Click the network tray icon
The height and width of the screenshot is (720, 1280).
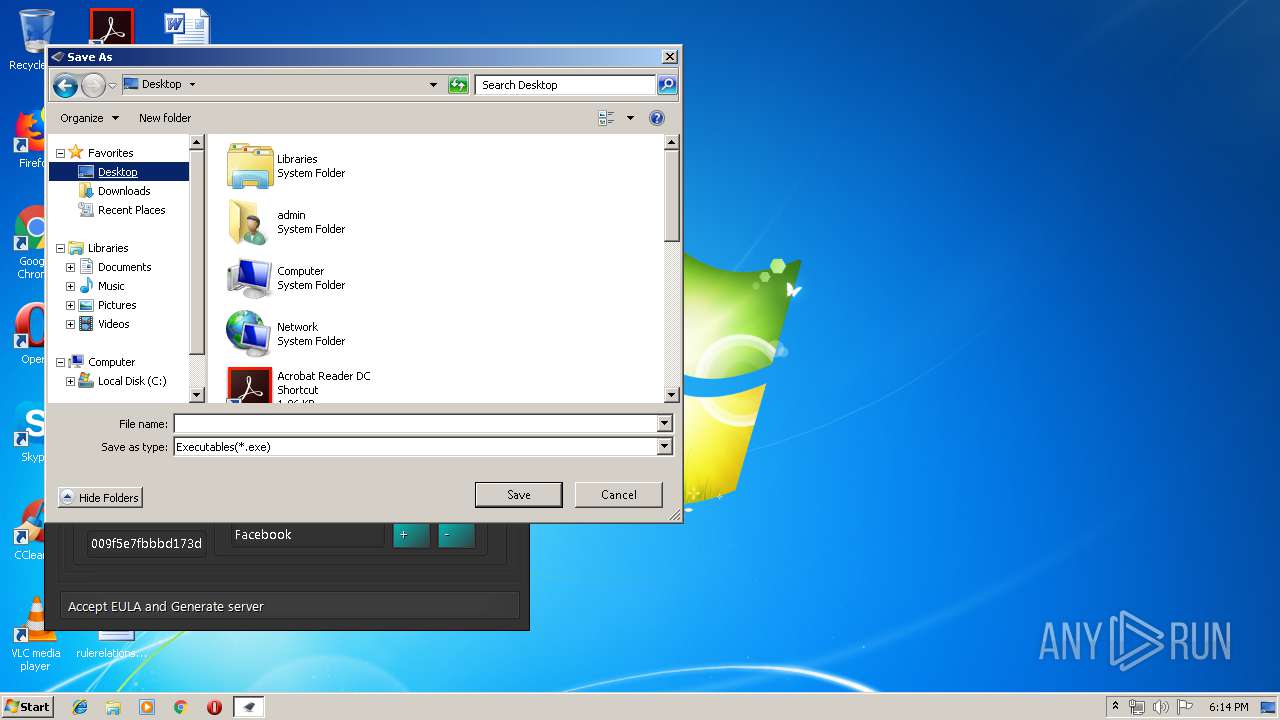tap(1137, 707)
